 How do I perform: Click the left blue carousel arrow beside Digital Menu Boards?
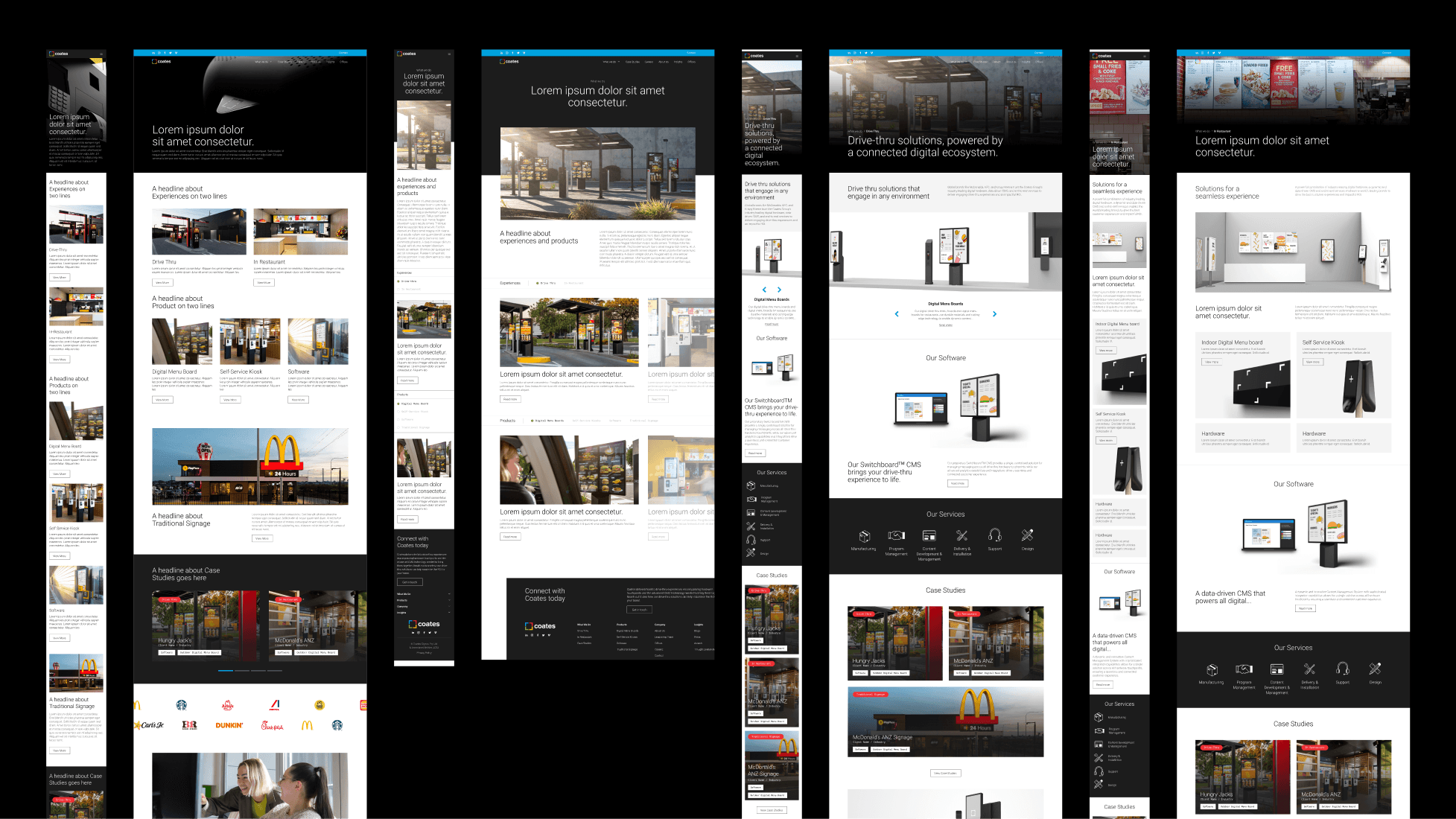tap(897, 314)
